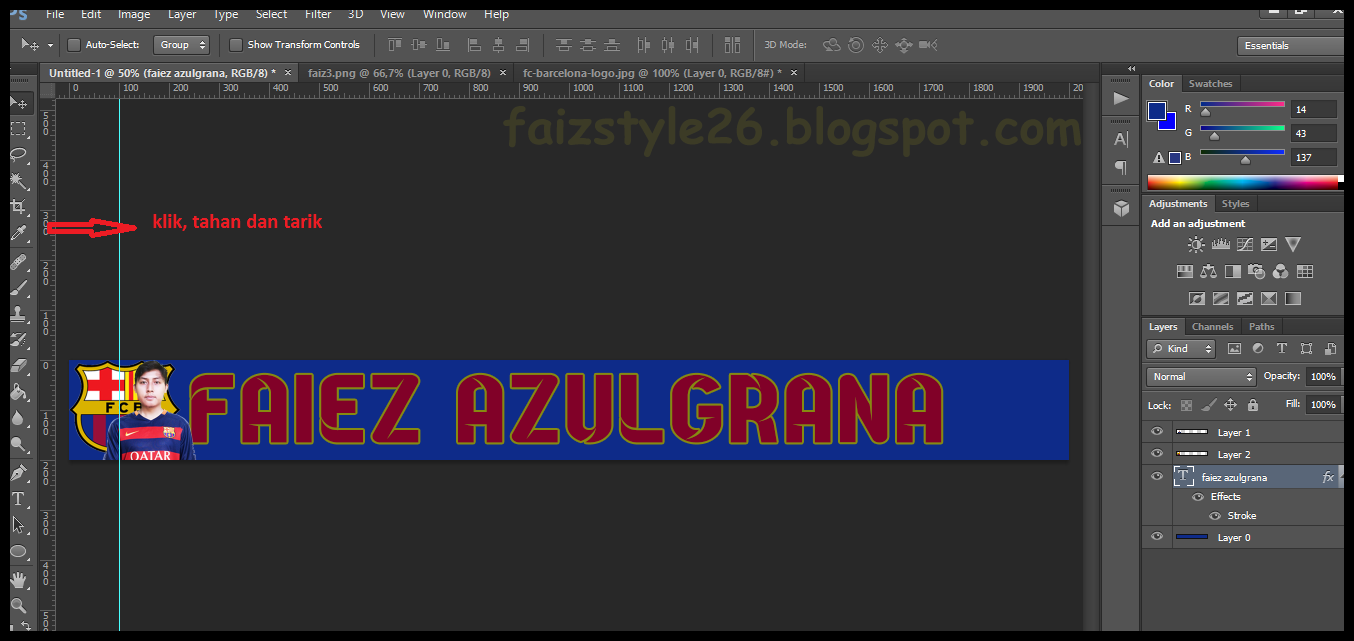The width and height of the screenshot is (1354, 641).
Task: Add a Curves adjustment
Action: 1245,245
